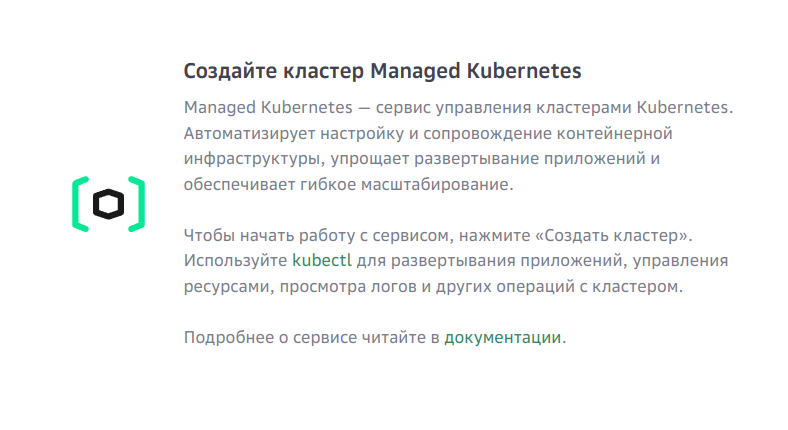Viewport: 788px width, 430px height.
Task: Click the line starting with "Managed Kubernetes — сервис"
Action: tap(459, 107)
